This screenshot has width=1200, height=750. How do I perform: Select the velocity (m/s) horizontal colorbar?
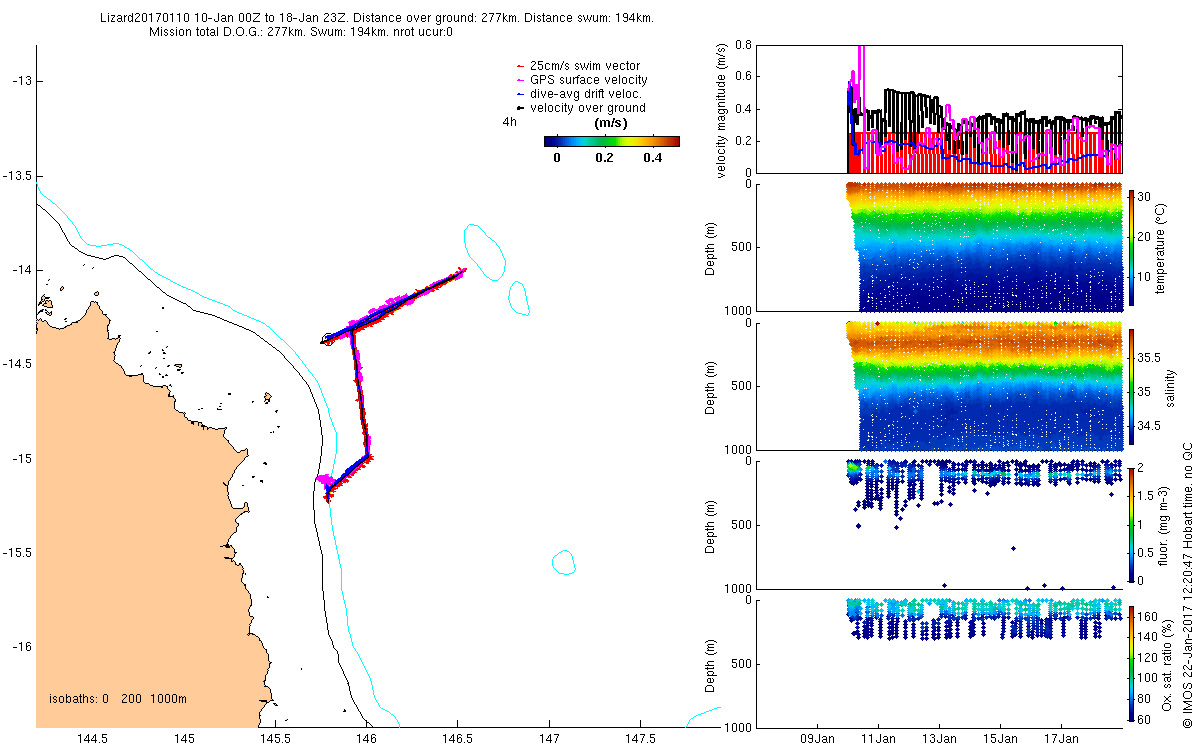click(611, 141)
